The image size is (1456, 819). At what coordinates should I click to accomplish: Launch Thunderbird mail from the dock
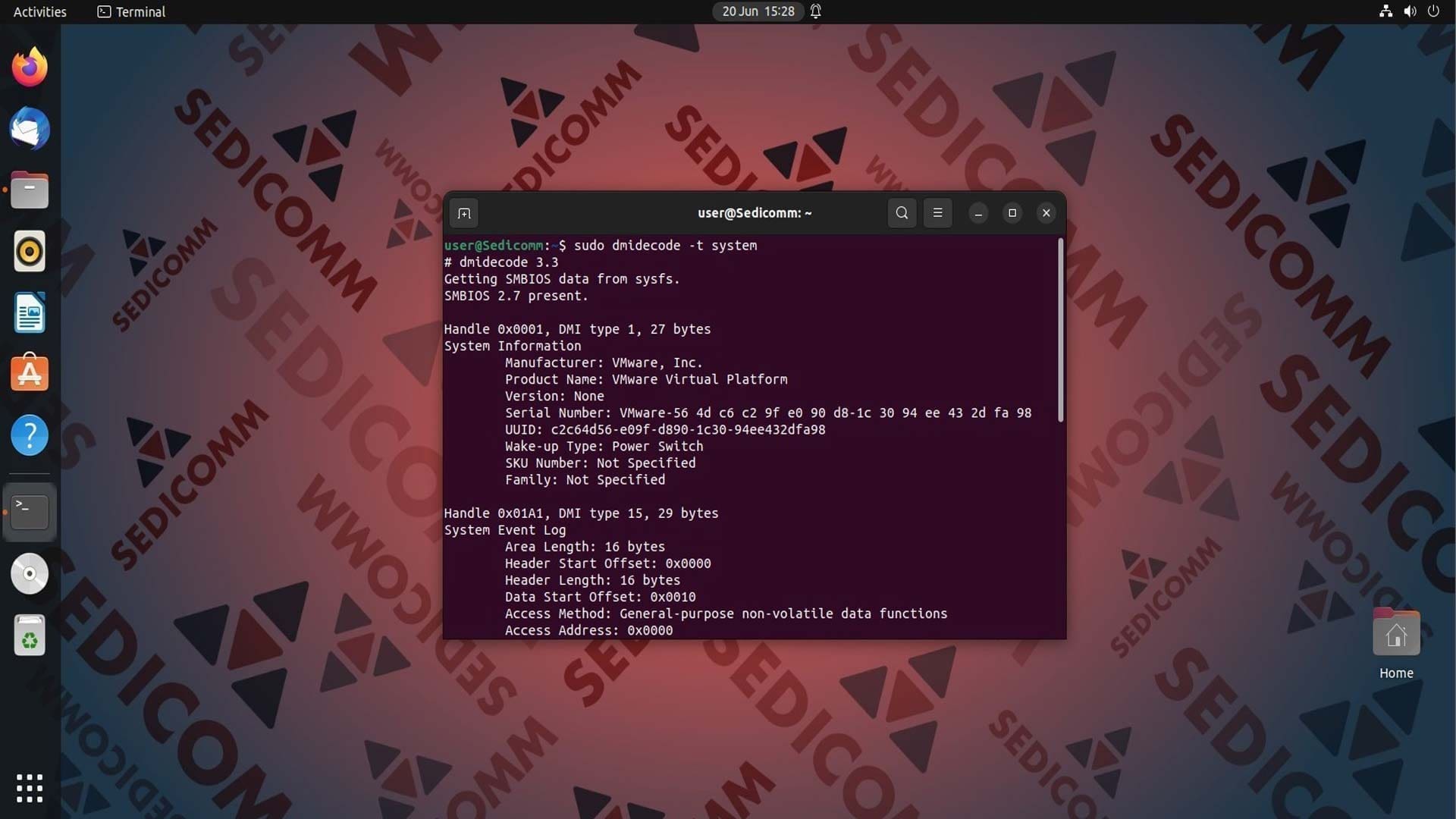click(30, 128)
